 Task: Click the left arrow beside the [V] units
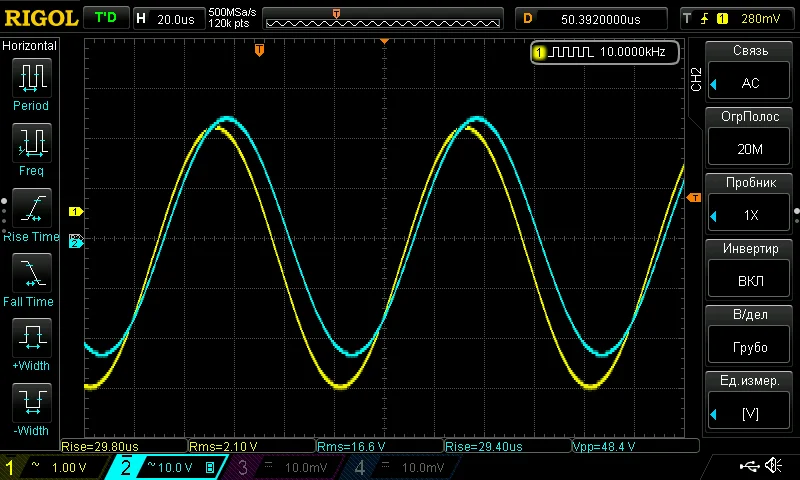(714, 415)
